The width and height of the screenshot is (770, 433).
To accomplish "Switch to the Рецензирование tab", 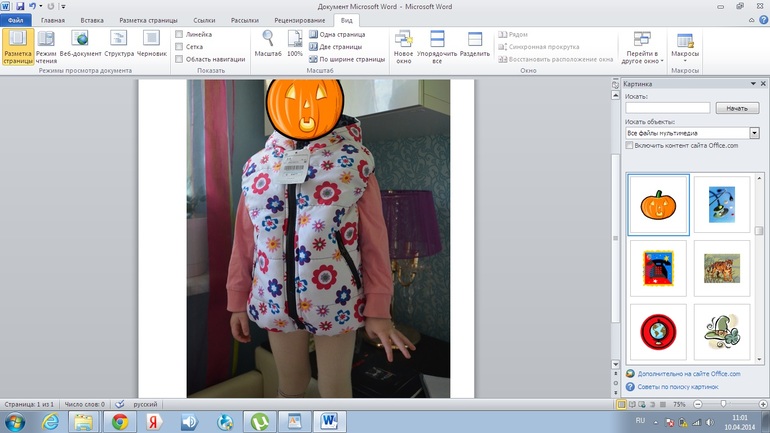I will (299, 20).
